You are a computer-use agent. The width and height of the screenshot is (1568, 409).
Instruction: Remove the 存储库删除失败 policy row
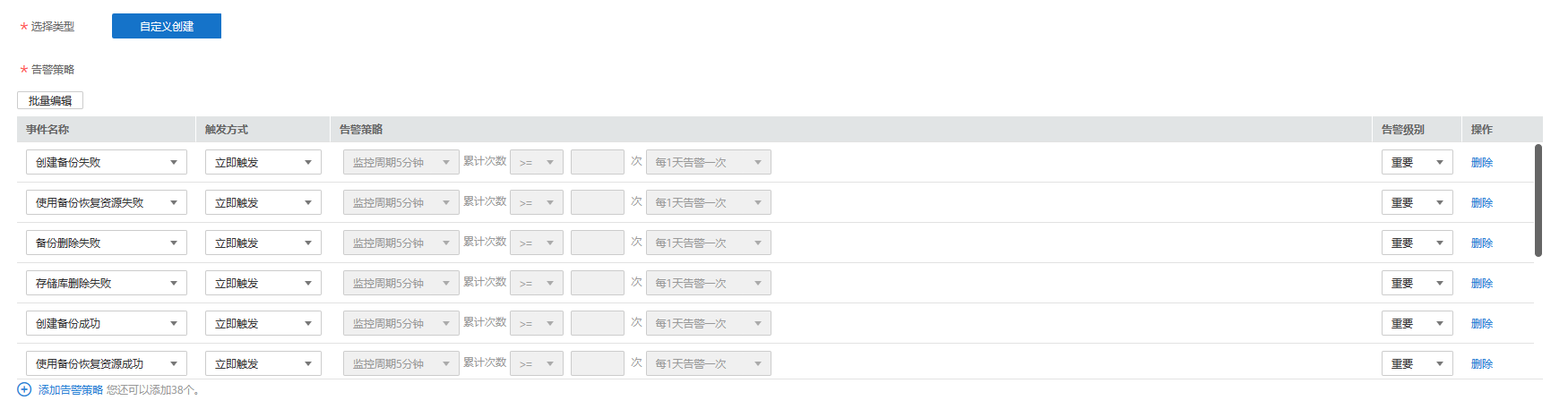(x=1482, y=283)
